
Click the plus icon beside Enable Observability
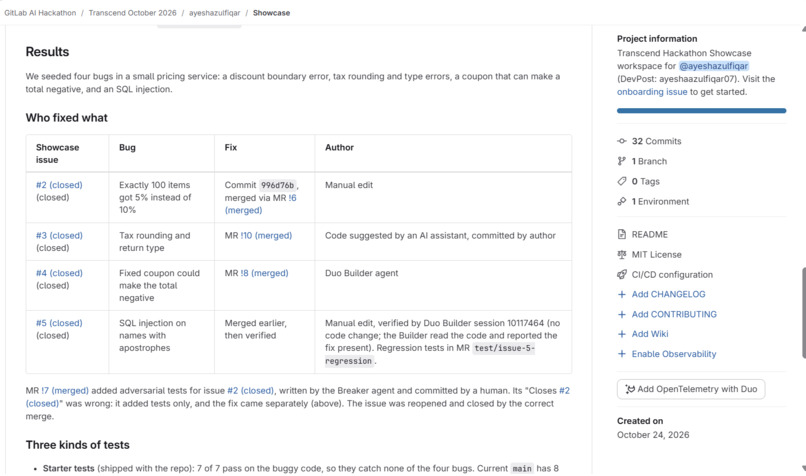pyautogui.click(x=621, y=354)
